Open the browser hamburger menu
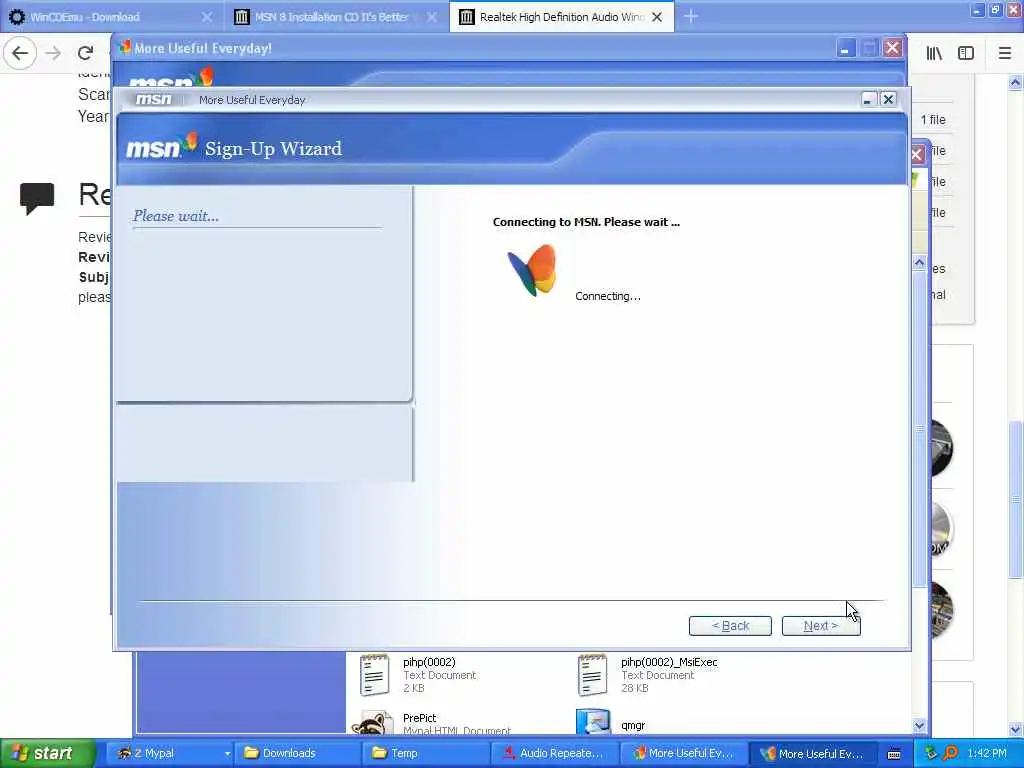Viewport: 1024px width, 768px height. (x=1005, y=53)
